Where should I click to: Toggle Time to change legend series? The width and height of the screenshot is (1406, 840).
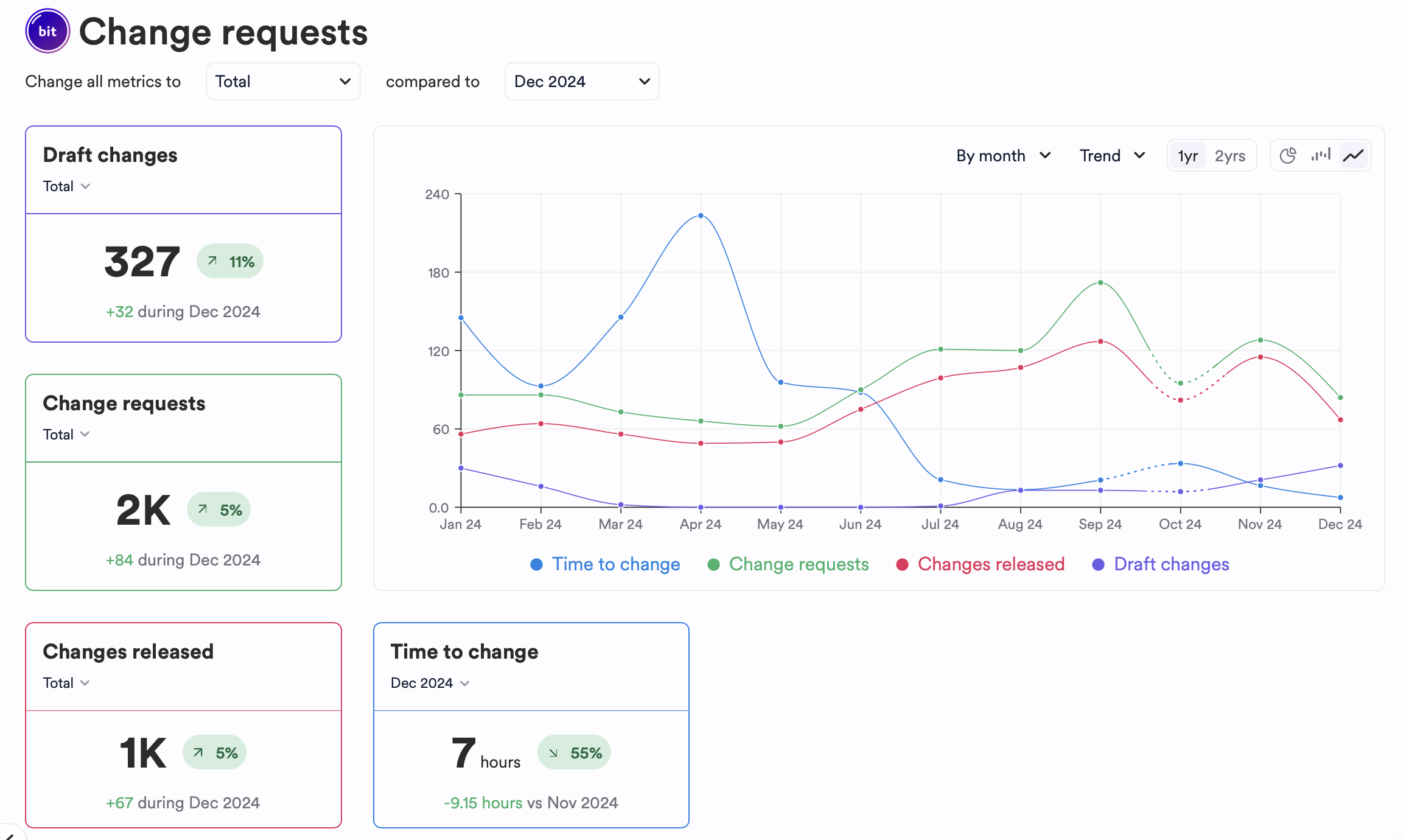pyautogui.click(x=605, y=564)
